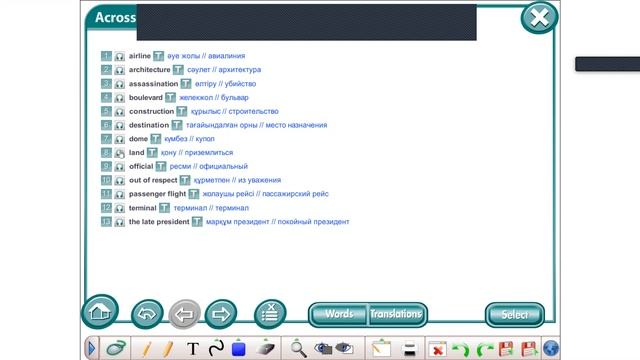Select the Text tool

193,349
